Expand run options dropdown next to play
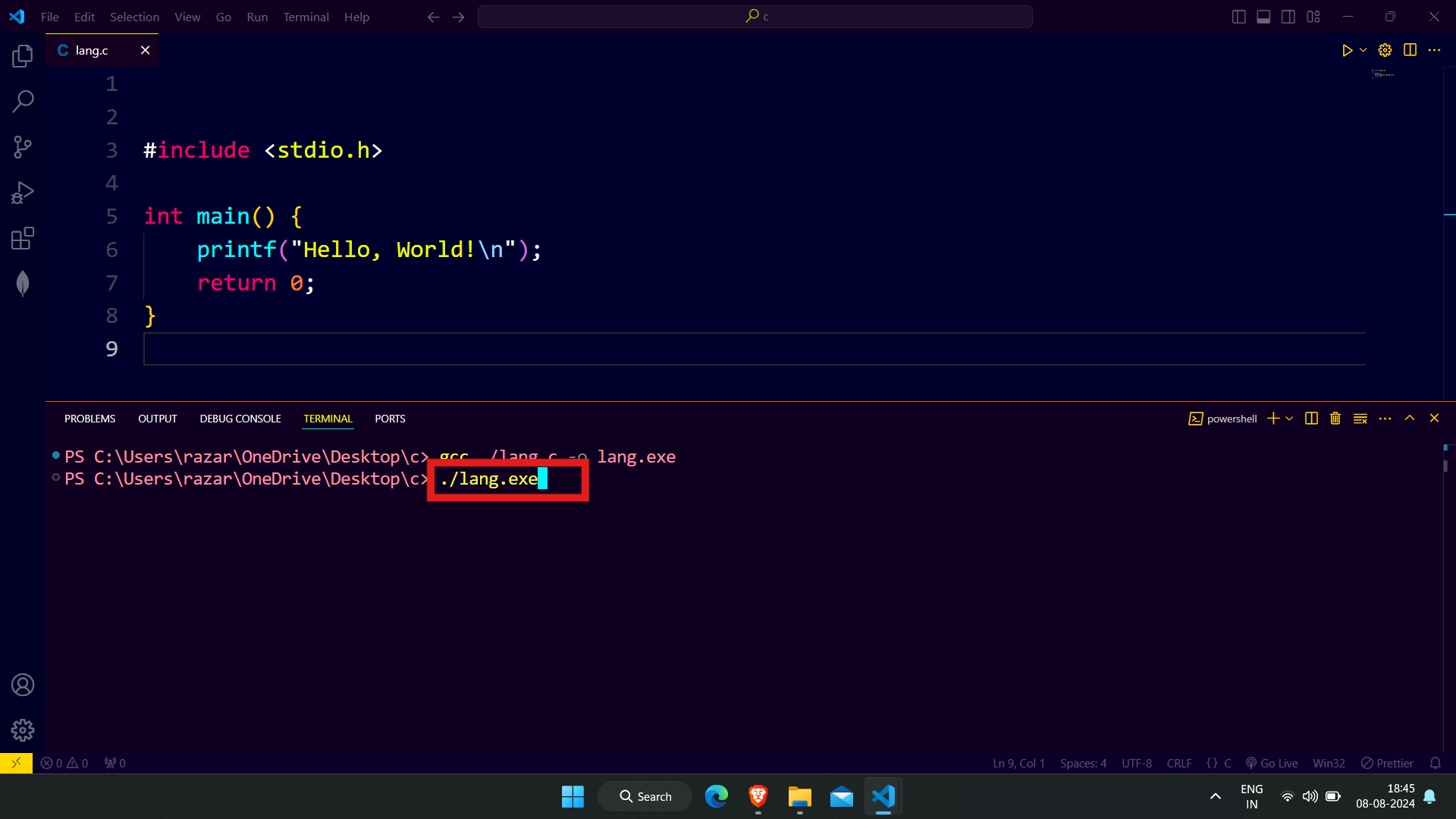 (1363, 50)
